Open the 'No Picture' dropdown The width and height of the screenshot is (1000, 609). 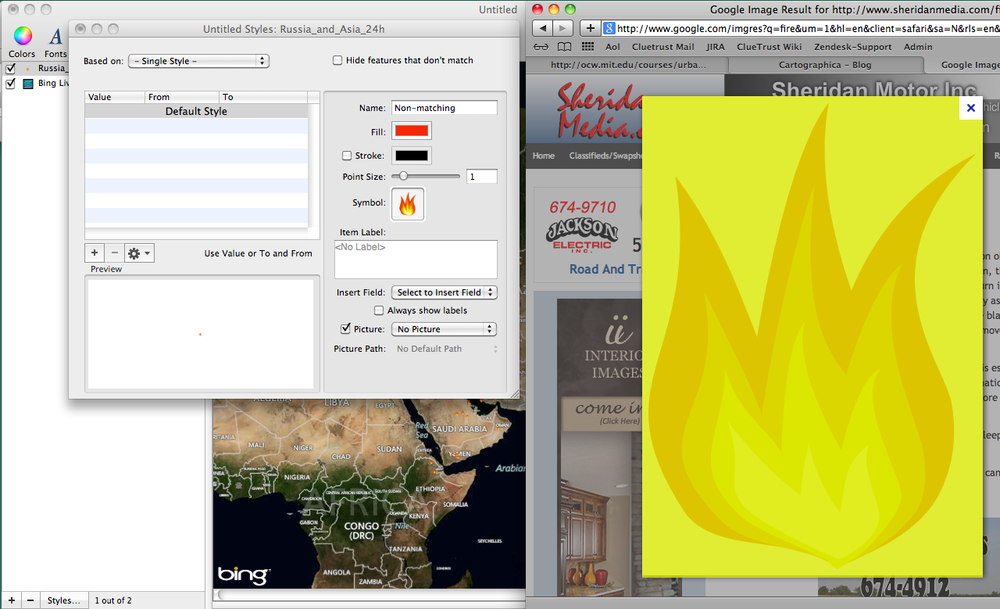[444, 328]
